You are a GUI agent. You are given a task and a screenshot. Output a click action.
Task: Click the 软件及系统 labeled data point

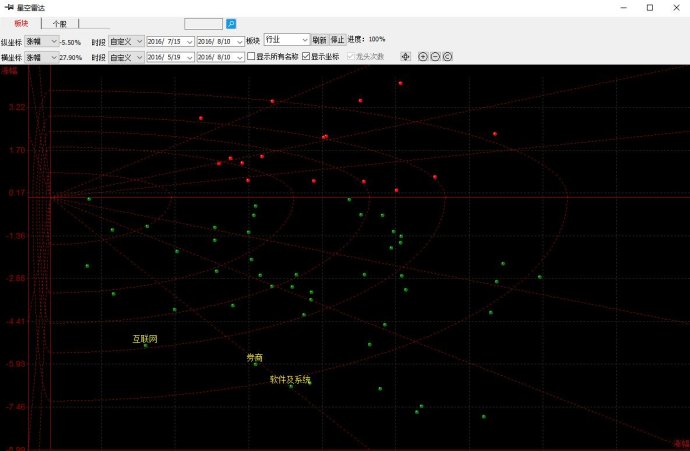[x=291, y=386]
